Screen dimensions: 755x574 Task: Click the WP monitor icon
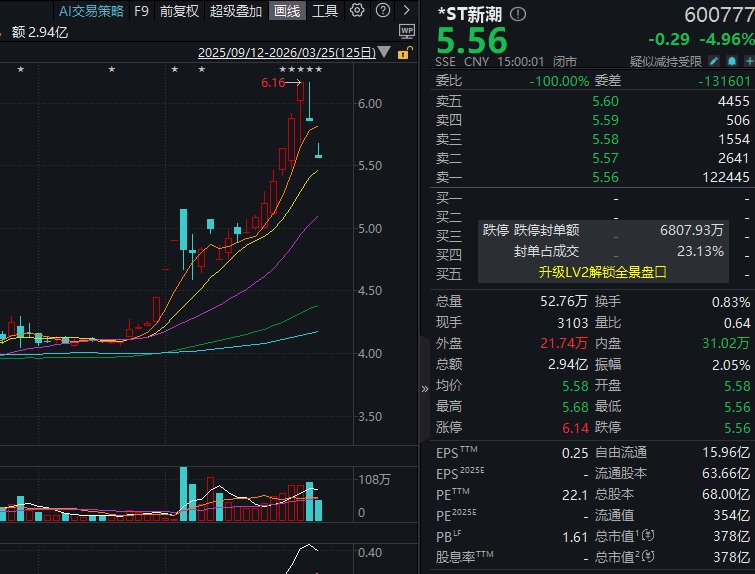(x=407, y=32)
